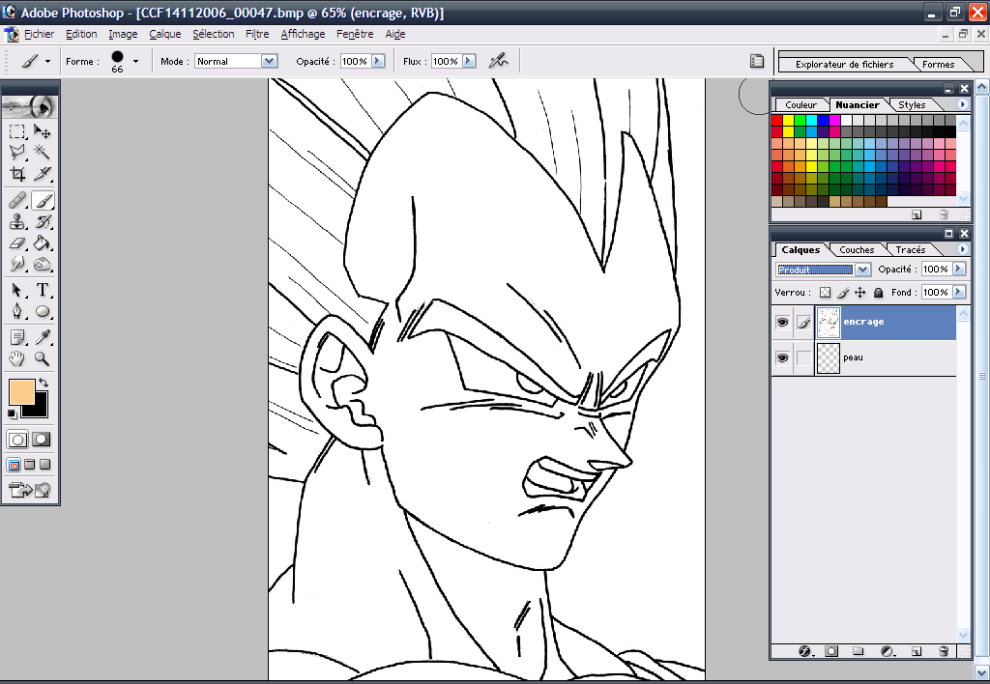Activate the Hand tool
This screenshot has width=990, height=684.
17,359
